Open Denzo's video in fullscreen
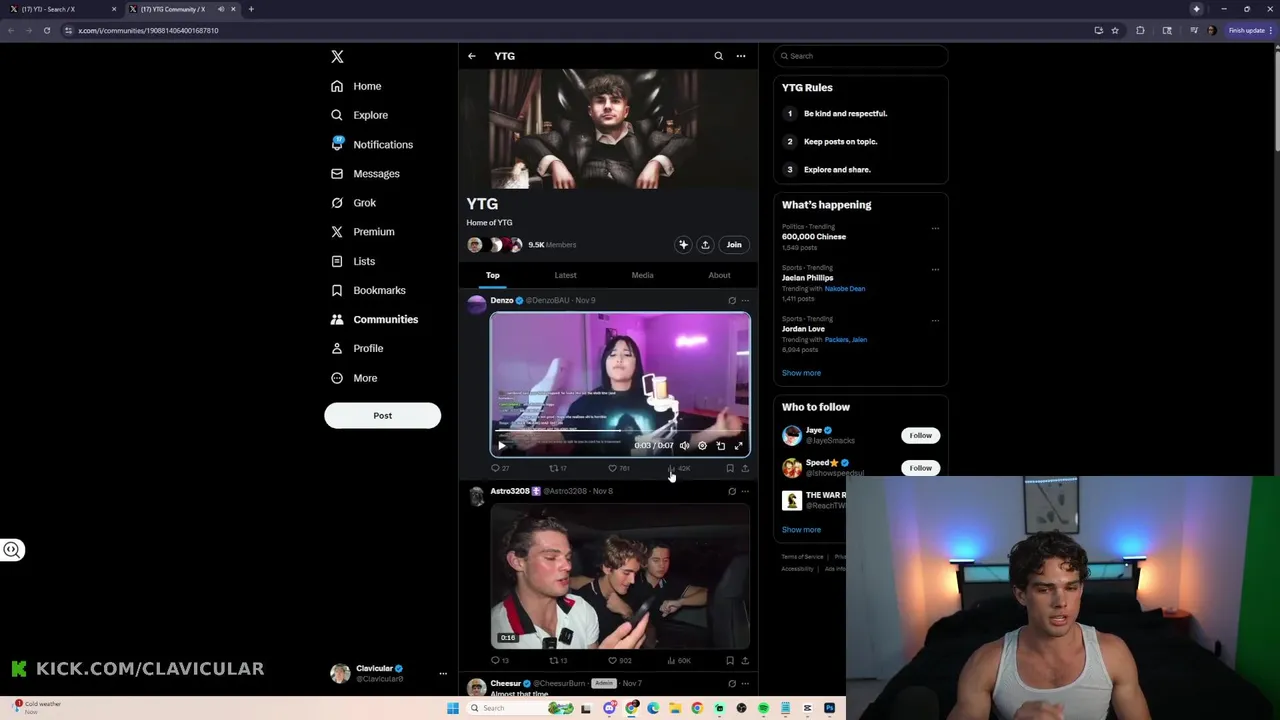 tap(739, 446)
